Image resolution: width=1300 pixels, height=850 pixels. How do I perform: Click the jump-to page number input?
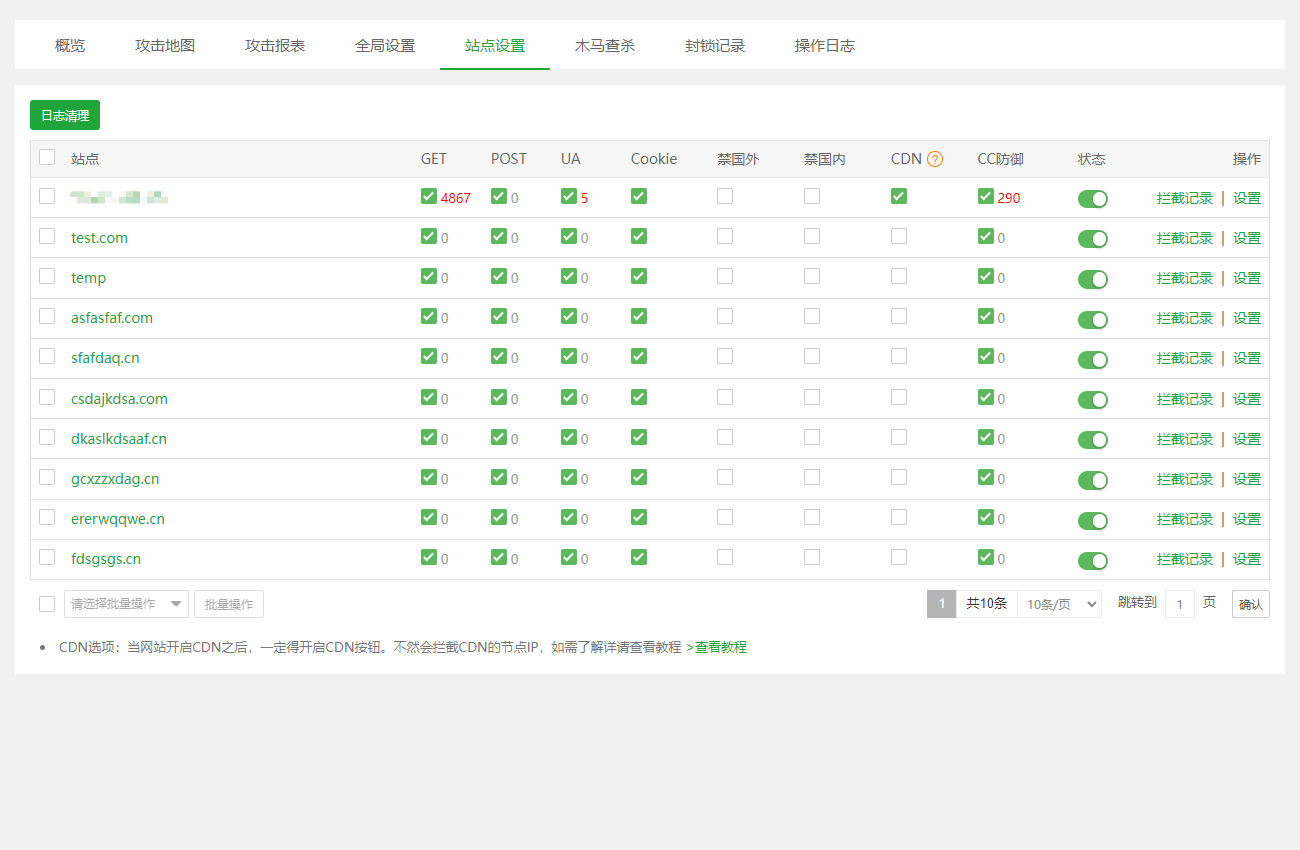[x=1180, y=604]
